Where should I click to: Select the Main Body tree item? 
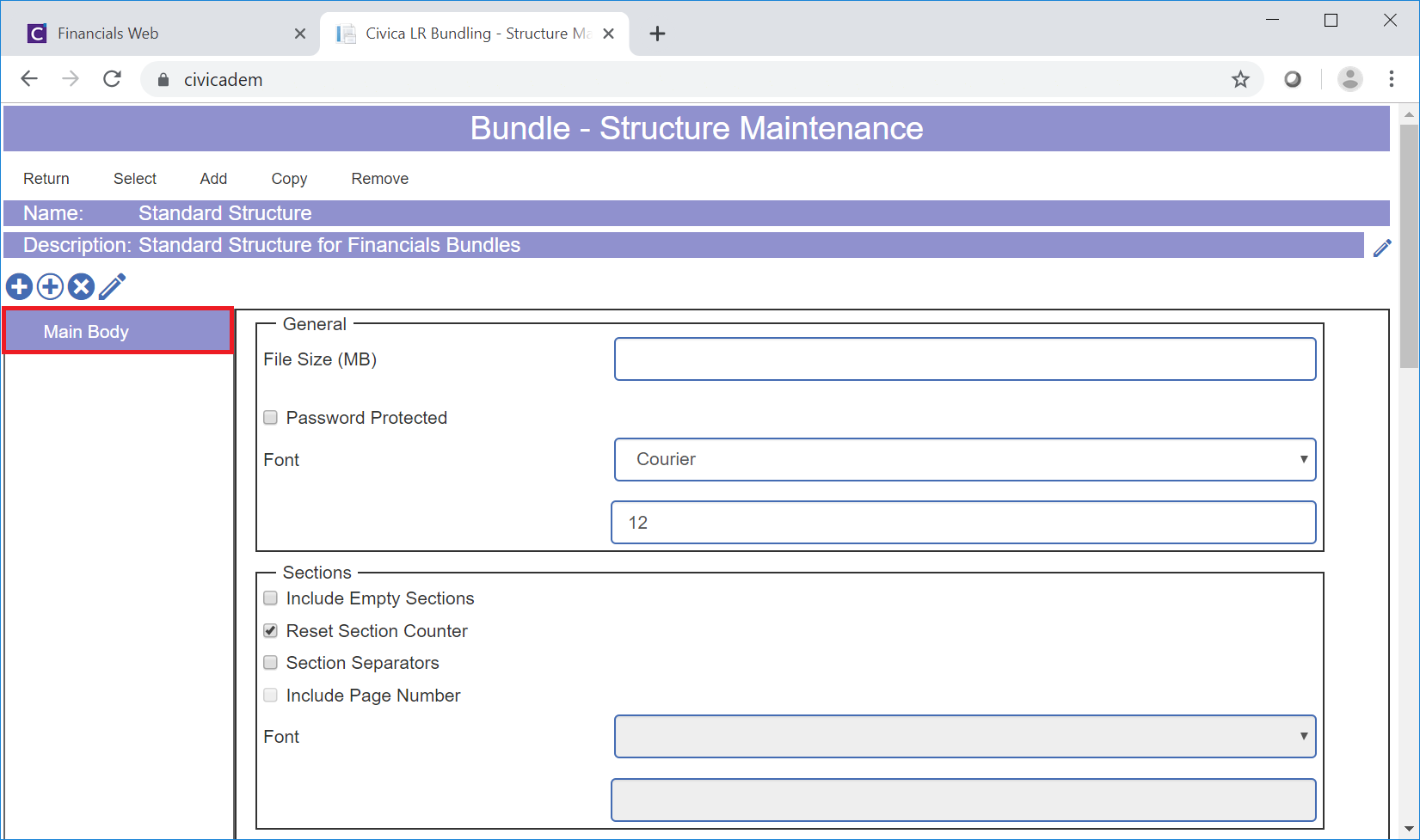pyautogui.click(x=118, y=331)
